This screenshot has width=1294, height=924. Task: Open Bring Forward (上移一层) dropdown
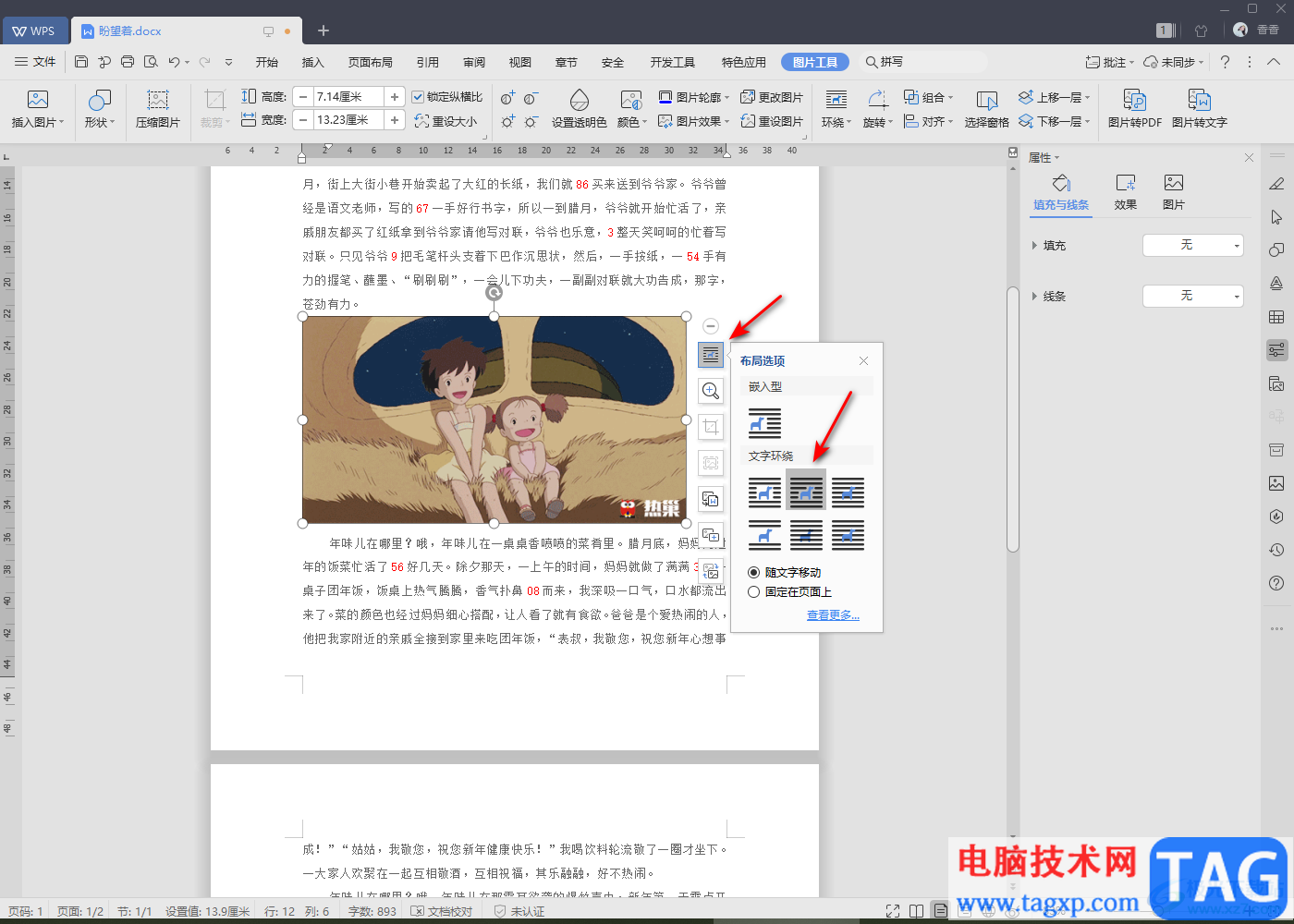[x=1055, y=97]
